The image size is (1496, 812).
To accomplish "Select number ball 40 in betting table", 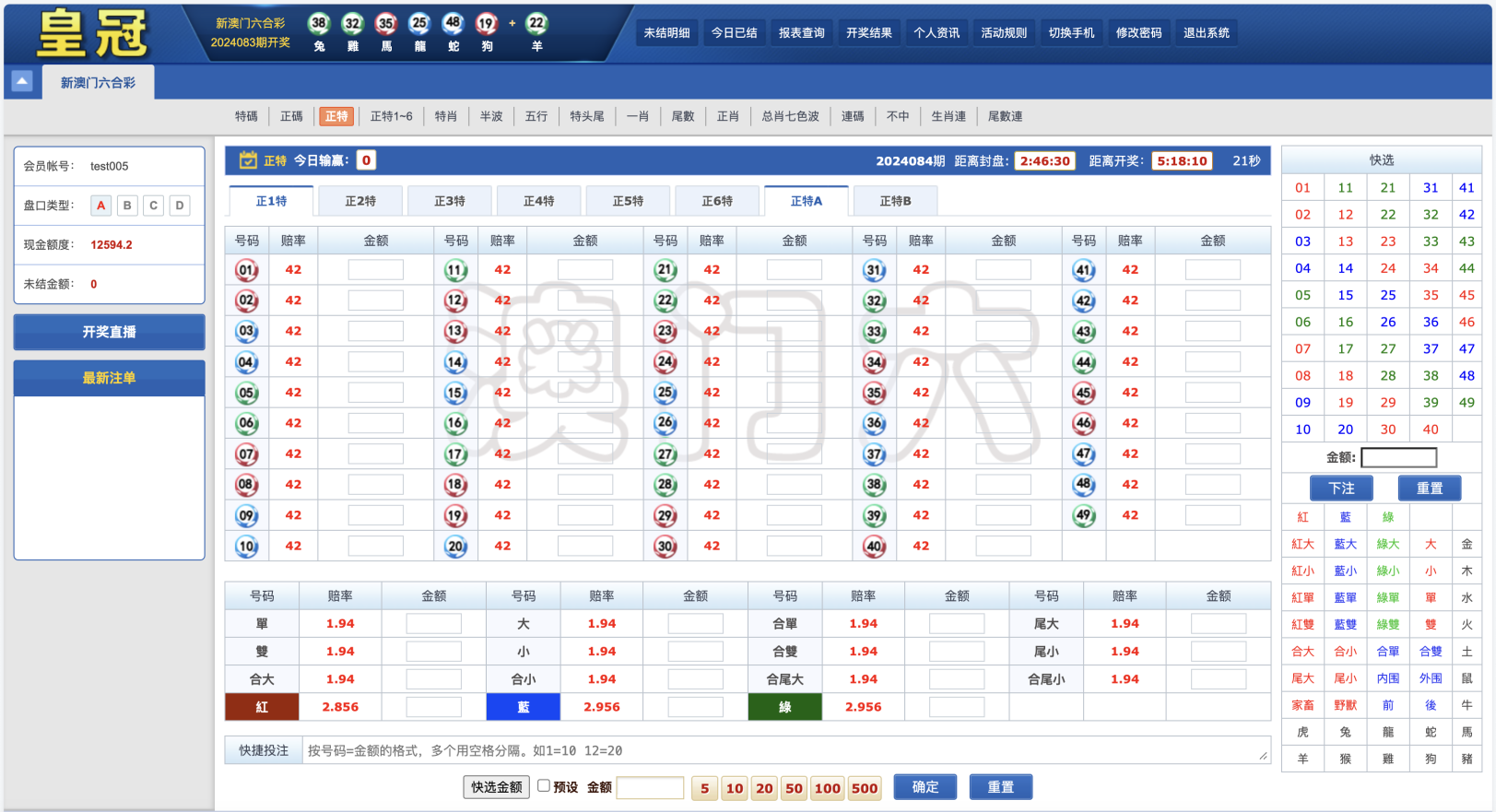I will [875, 546].
